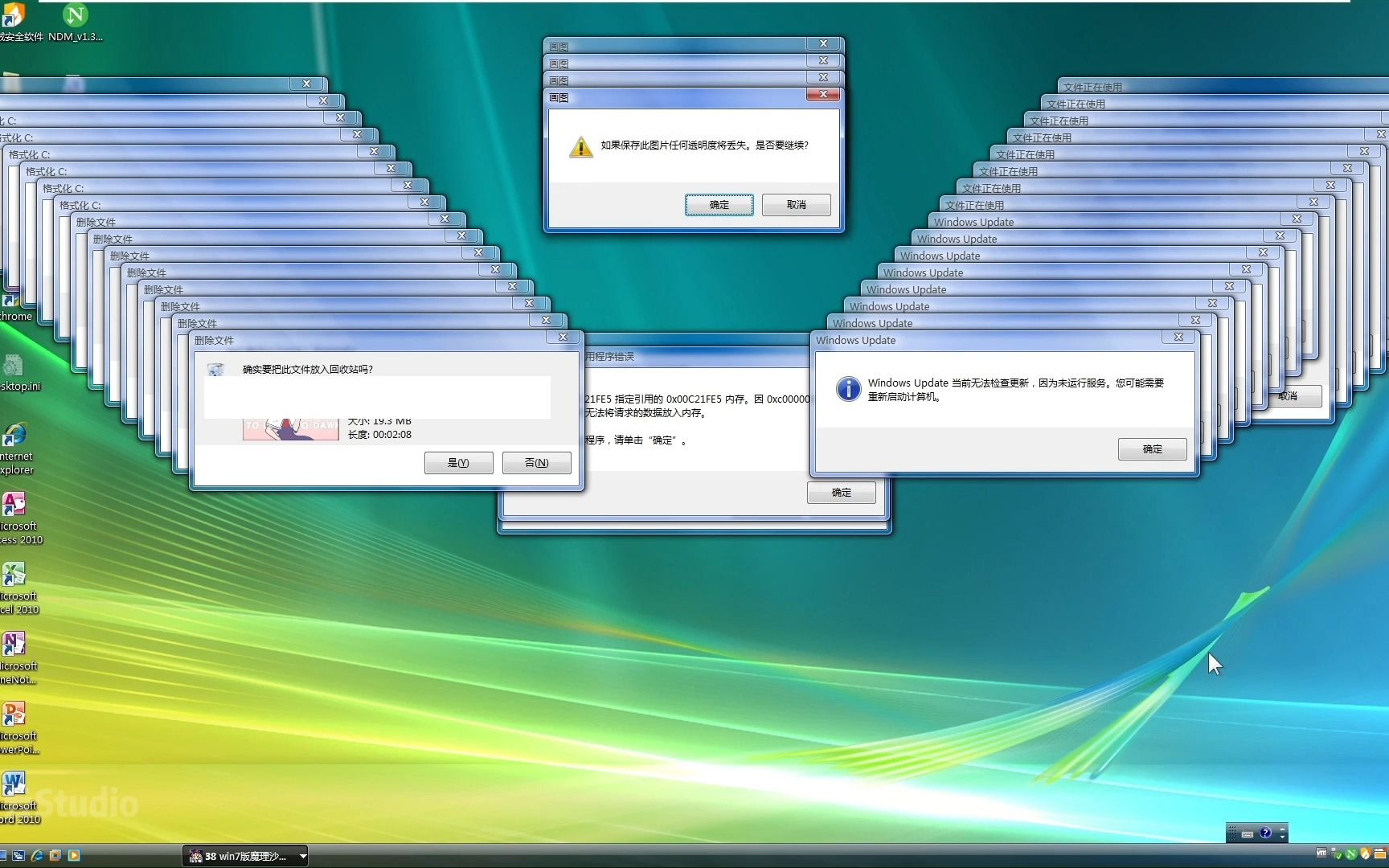
Task: Close the front 画图 dialog with red X
Action: [x=823, y=95]
